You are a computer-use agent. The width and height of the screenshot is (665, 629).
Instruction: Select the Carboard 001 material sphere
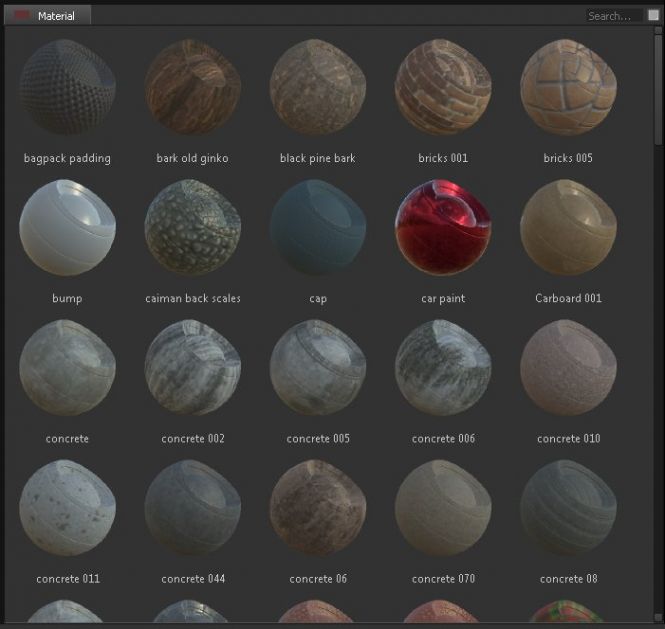(x=568, y=227)
